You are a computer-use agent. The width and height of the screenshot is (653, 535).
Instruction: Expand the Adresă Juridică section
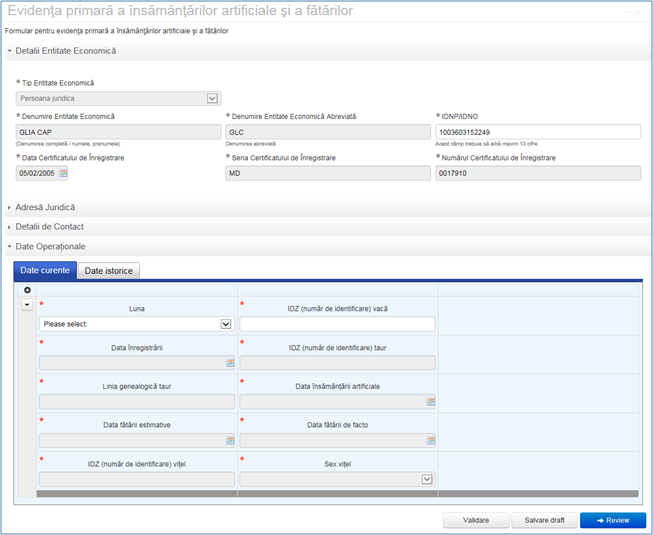[x=45, y=207]
